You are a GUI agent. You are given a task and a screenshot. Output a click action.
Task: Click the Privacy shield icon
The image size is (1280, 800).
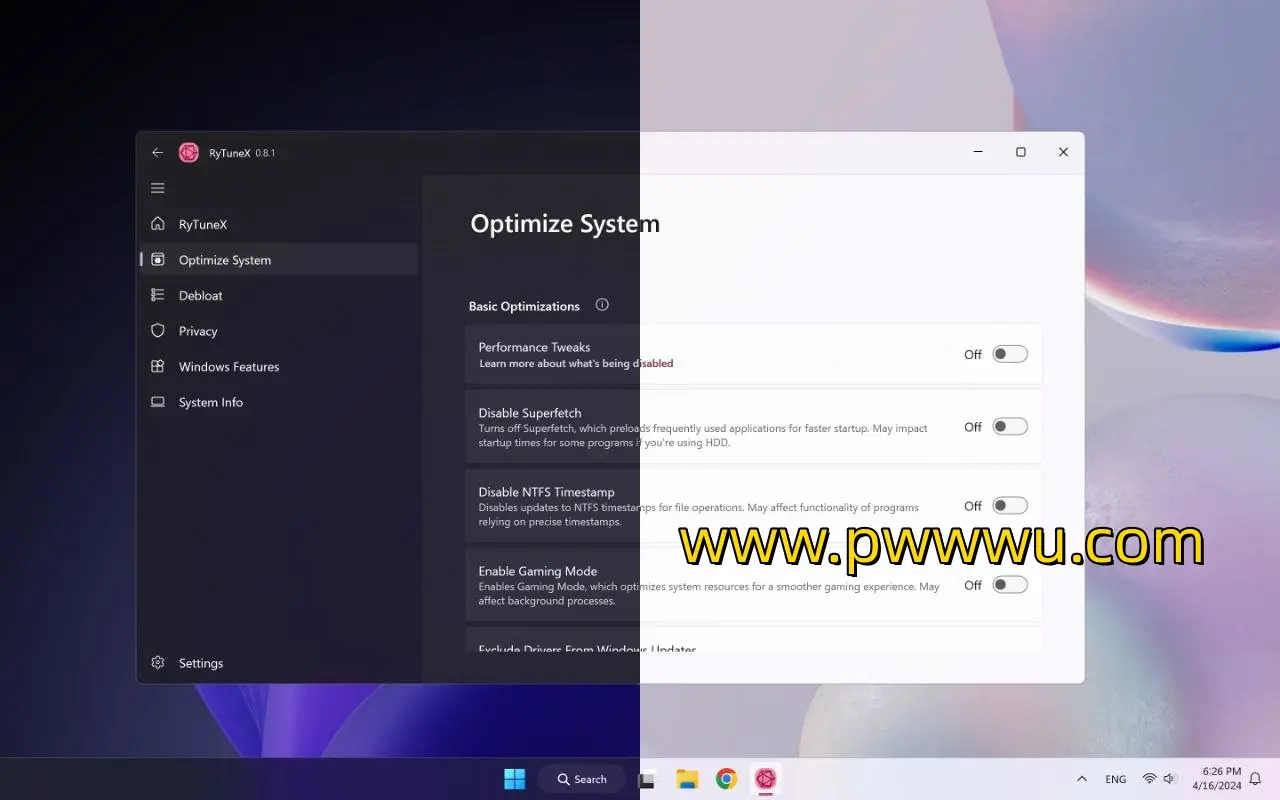(x=157, y=331)
